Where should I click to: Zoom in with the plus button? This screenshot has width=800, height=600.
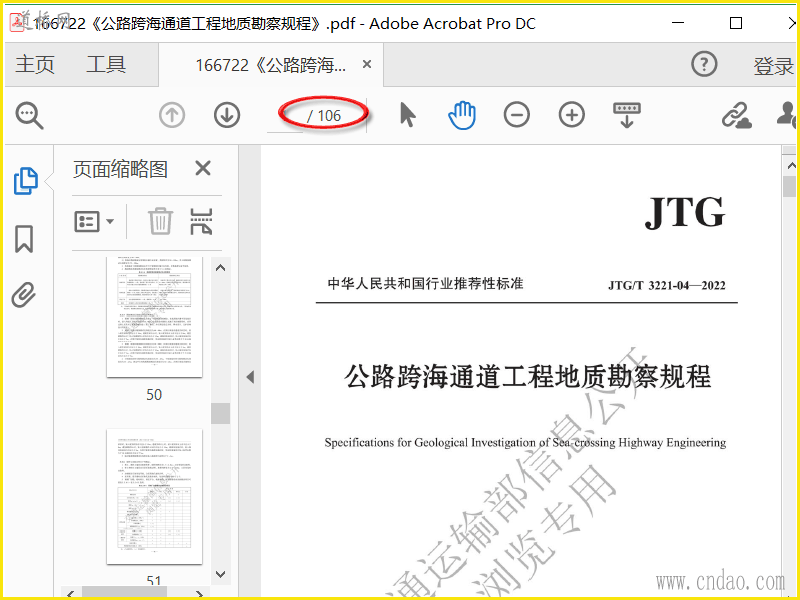tap(571, 115)
